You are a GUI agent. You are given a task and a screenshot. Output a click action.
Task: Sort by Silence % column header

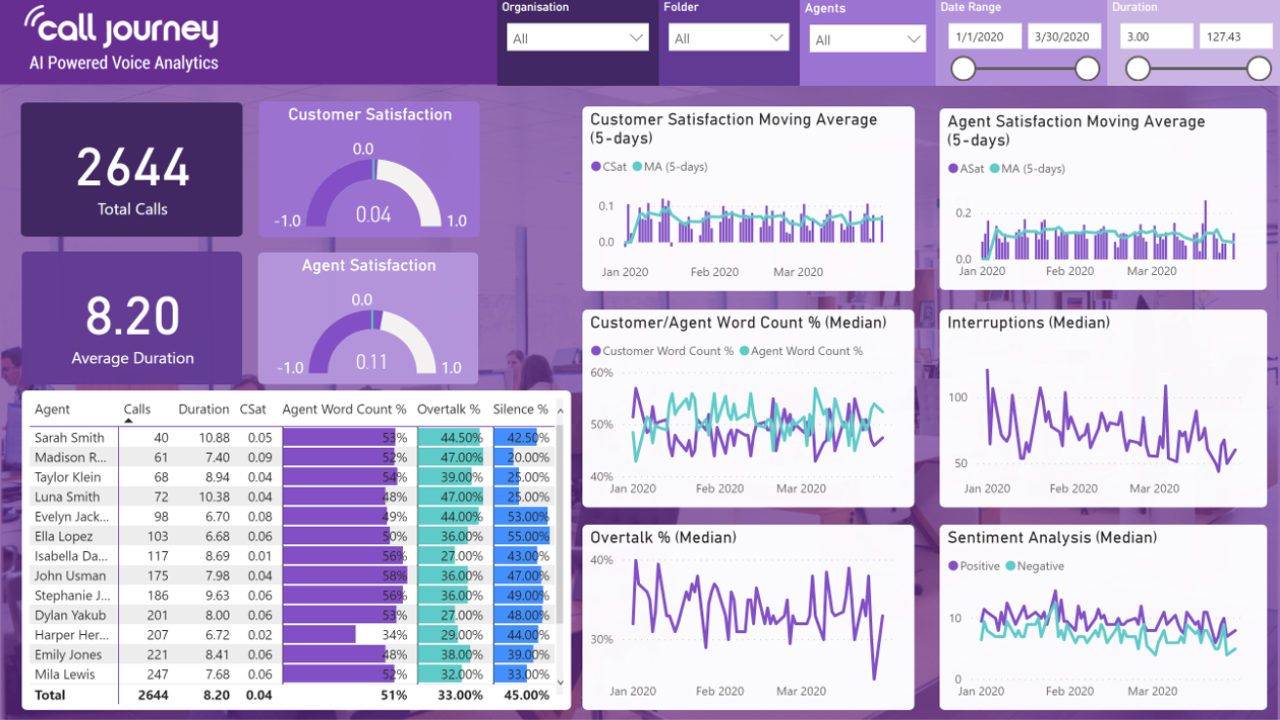(x=520, y=409)
